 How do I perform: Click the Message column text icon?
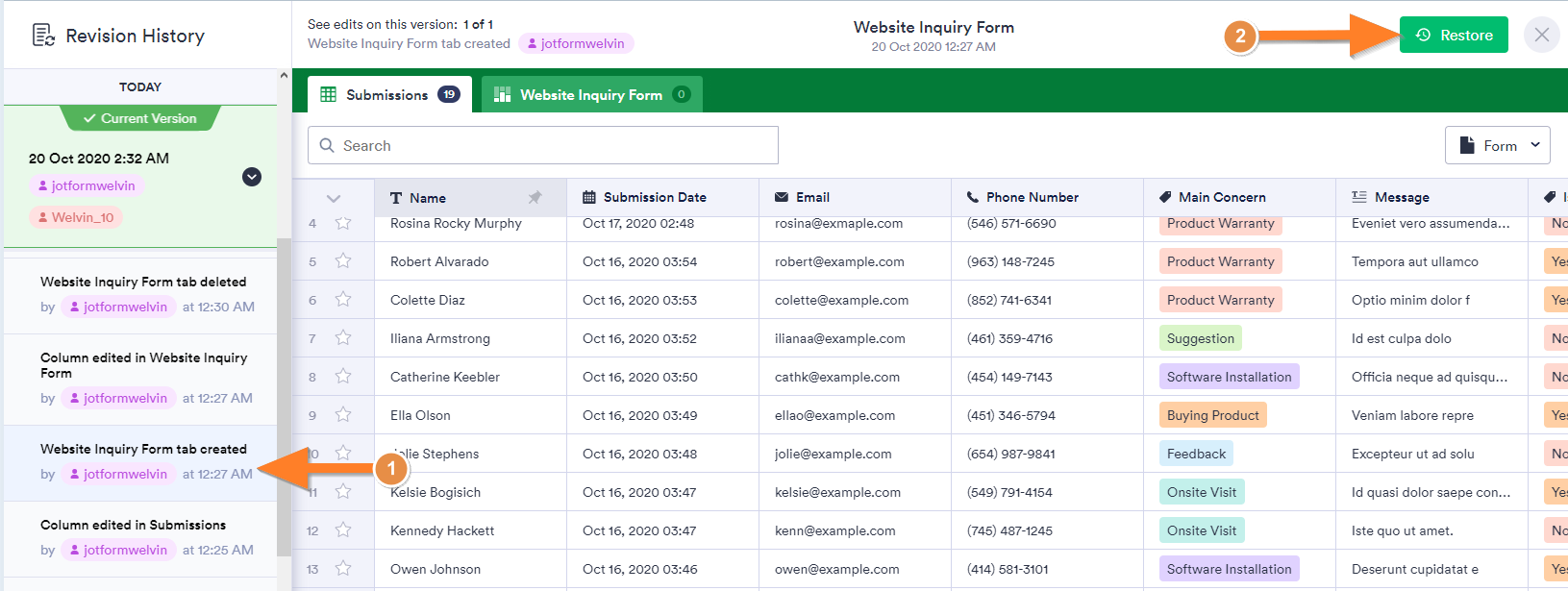(x=1358, y=197)
